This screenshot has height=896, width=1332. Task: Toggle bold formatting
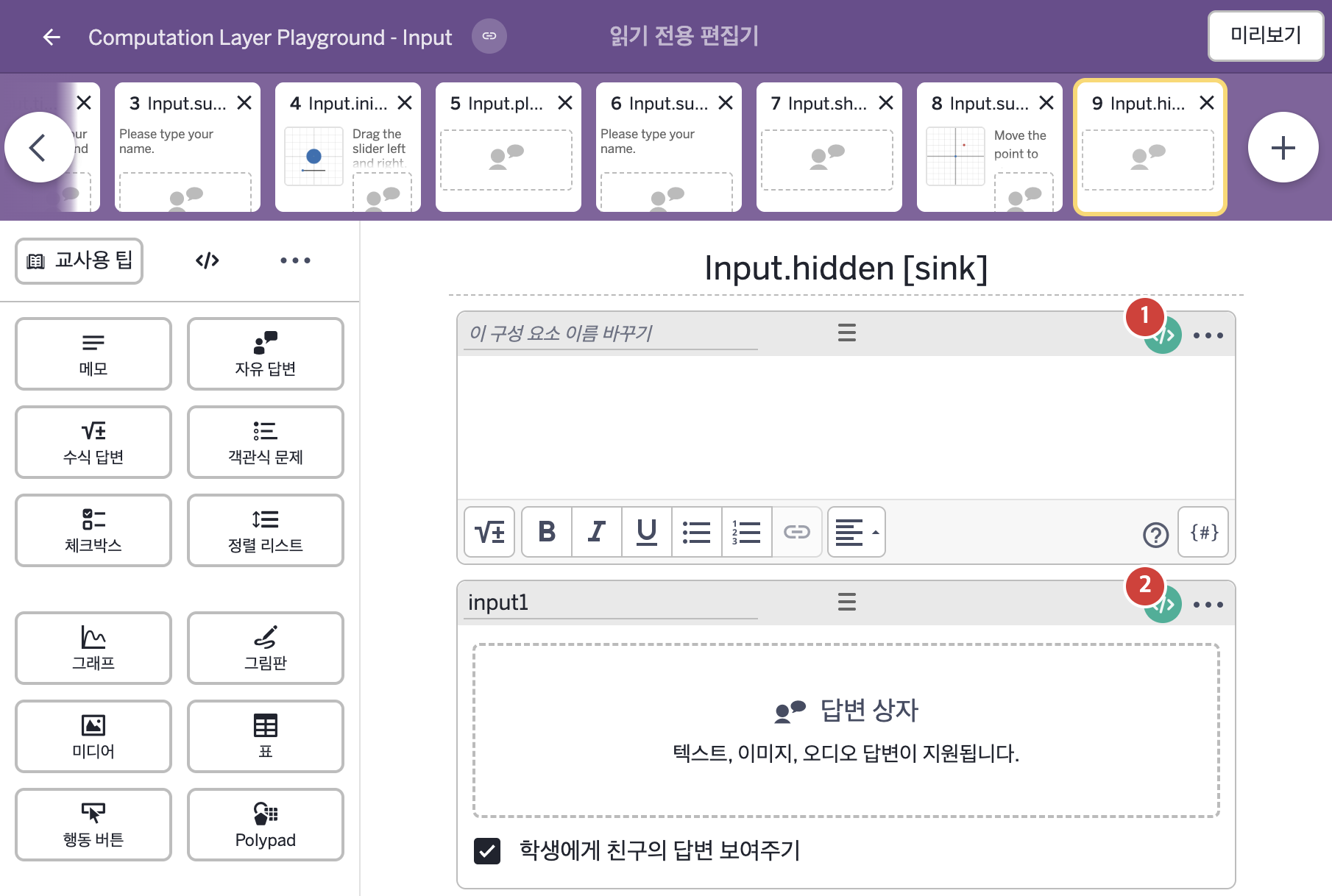click(x=547, y=532)
